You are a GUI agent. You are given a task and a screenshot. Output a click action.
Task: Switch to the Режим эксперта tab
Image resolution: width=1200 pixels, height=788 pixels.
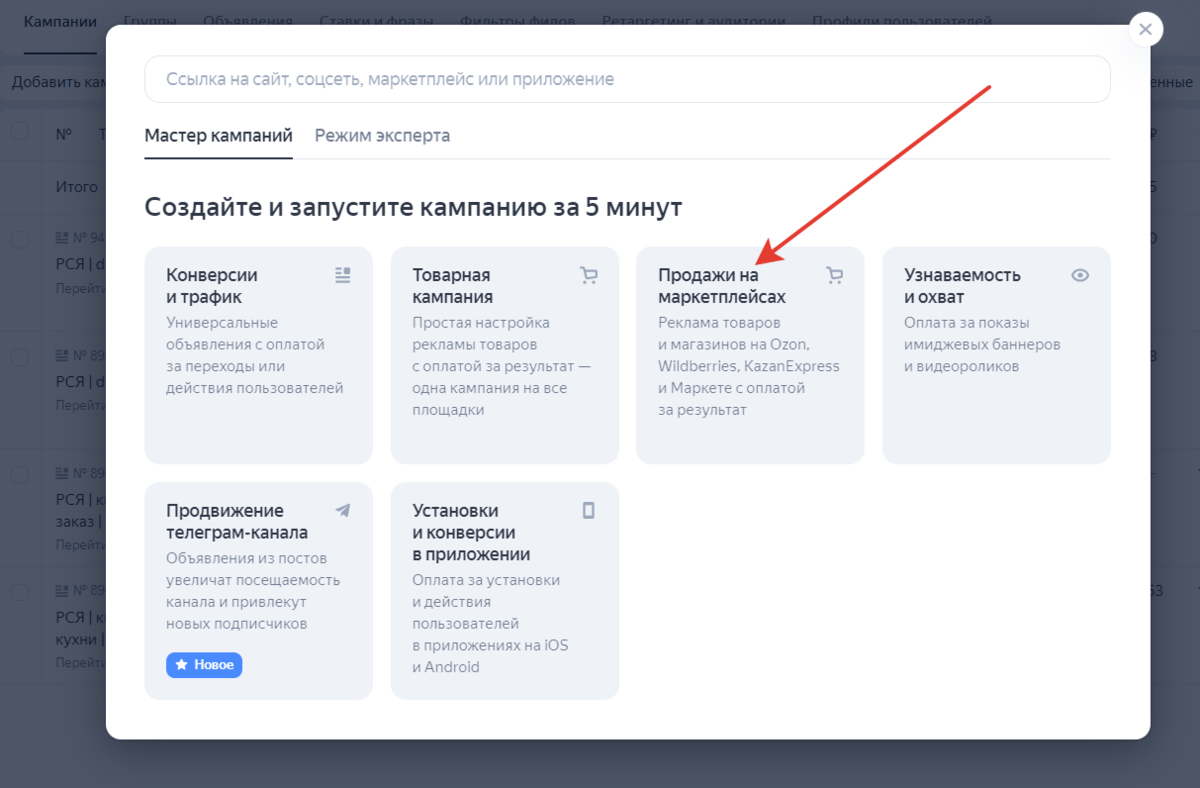[383, 134]
